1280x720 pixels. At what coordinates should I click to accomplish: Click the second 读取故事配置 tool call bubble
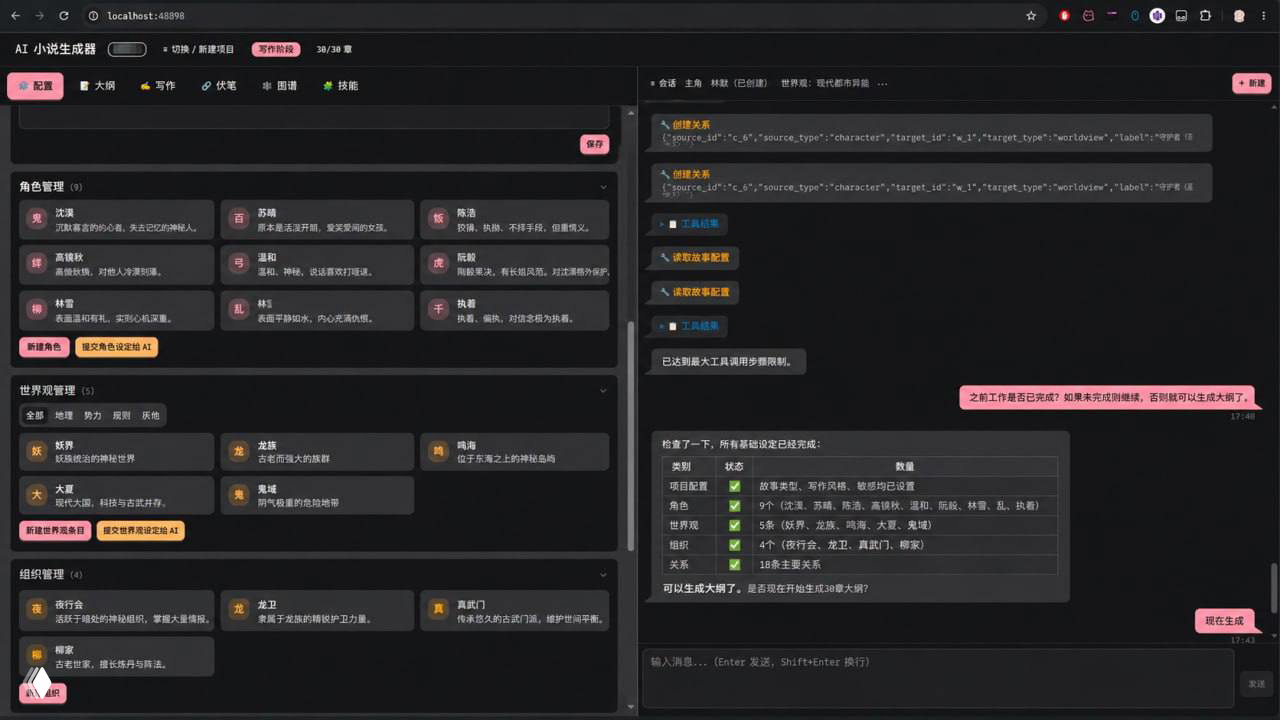[x=695, y=292]
